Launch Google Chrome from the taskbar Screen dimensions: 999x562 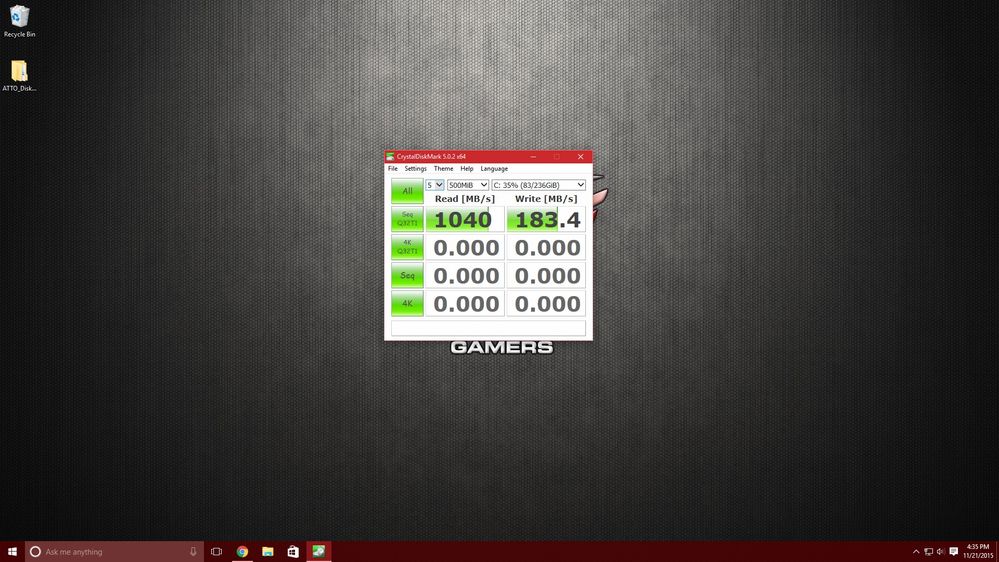pyautogui.click(x=242, y=552)
